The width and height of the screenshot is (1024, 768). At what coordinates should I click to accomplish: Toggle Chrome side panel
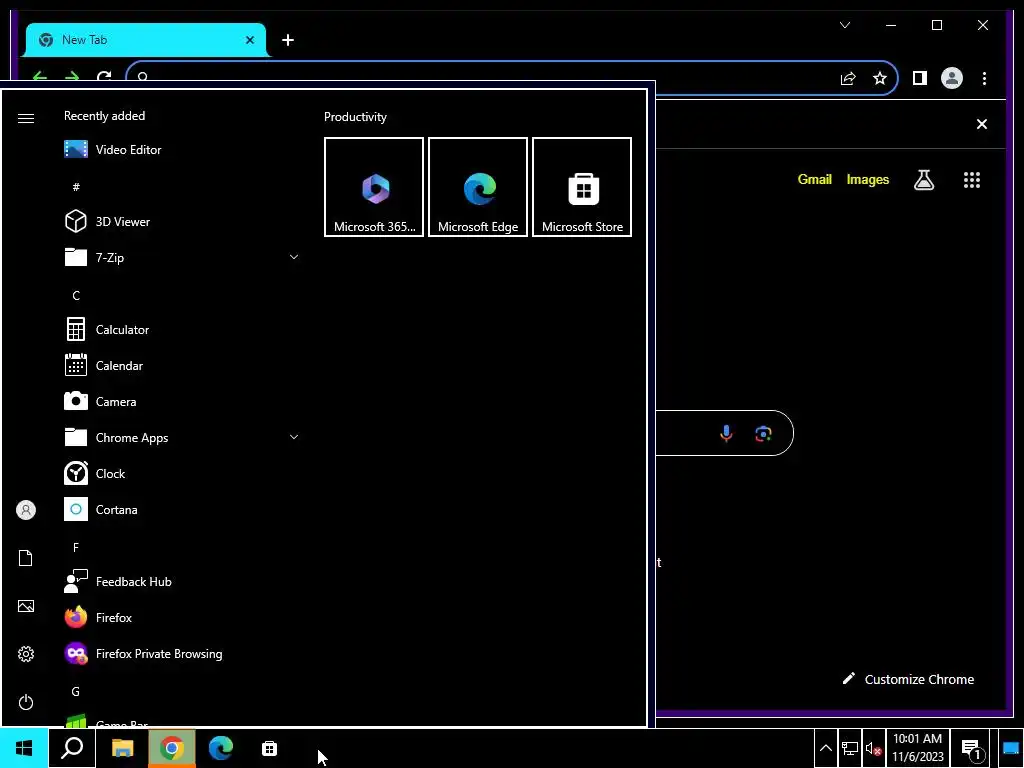tap(920, 78)
